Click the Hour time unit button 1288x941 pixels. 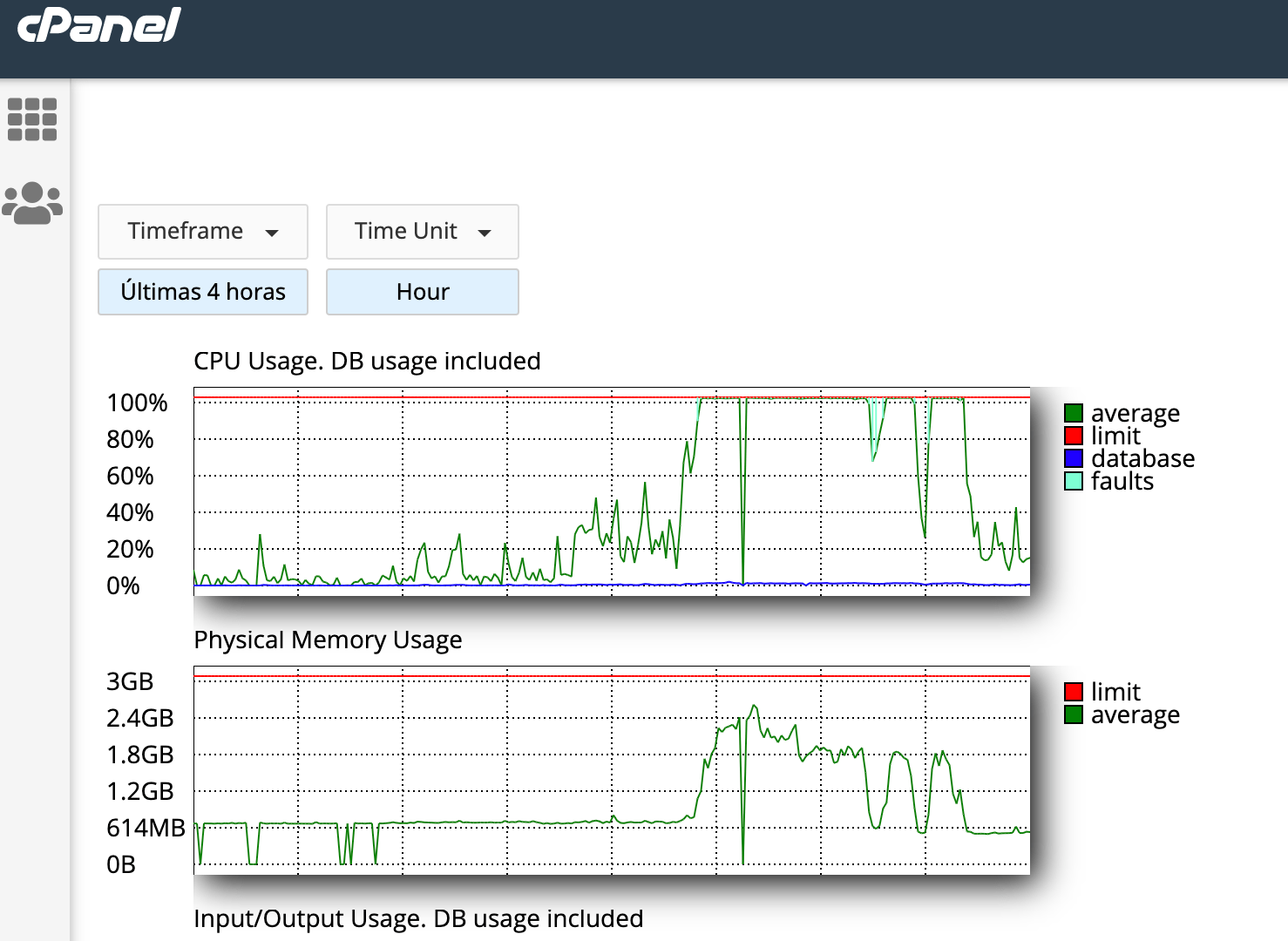point(423,292)
